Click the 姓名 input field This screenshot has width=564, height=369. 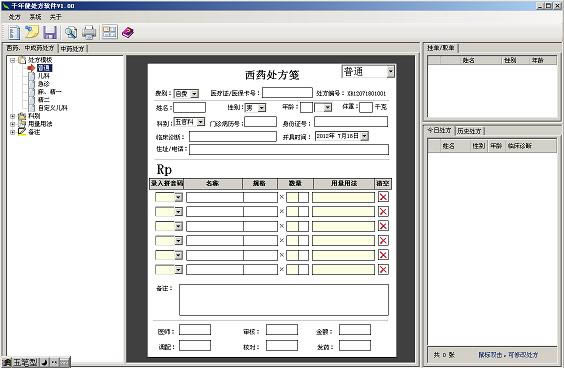190,108
